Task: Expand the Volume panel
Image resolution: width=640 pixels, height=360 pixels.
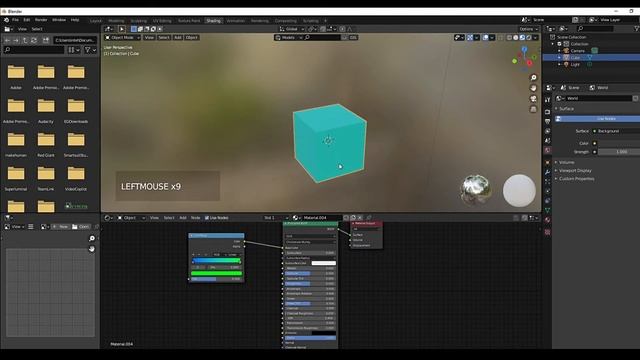Action: [566, 162]
